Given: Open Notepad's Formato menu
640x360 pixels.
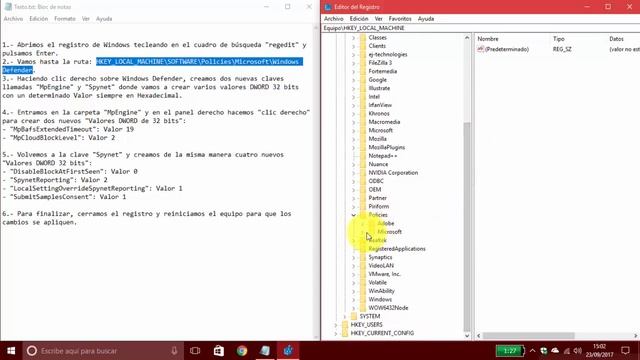Looking at the screenshot, I should pyautogui.click(x=65, y=19).
